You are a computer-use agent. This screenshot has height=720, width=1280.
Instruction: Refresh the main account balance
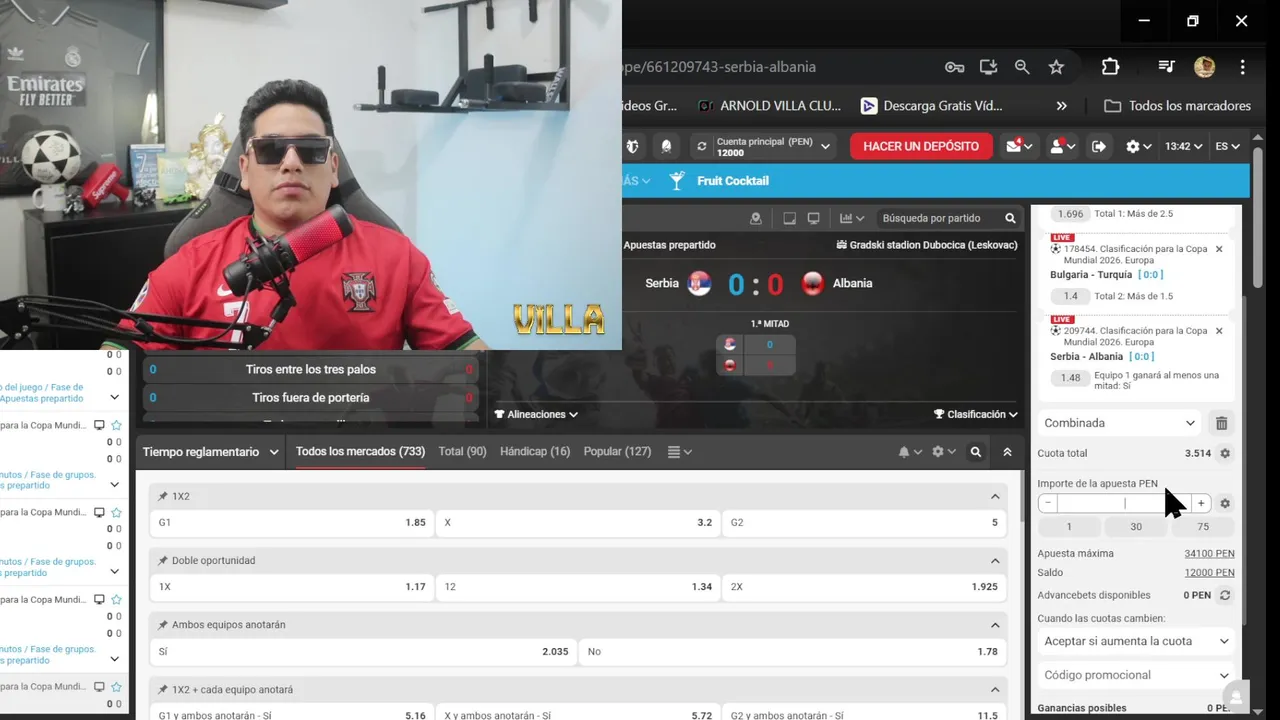[702, 146]
